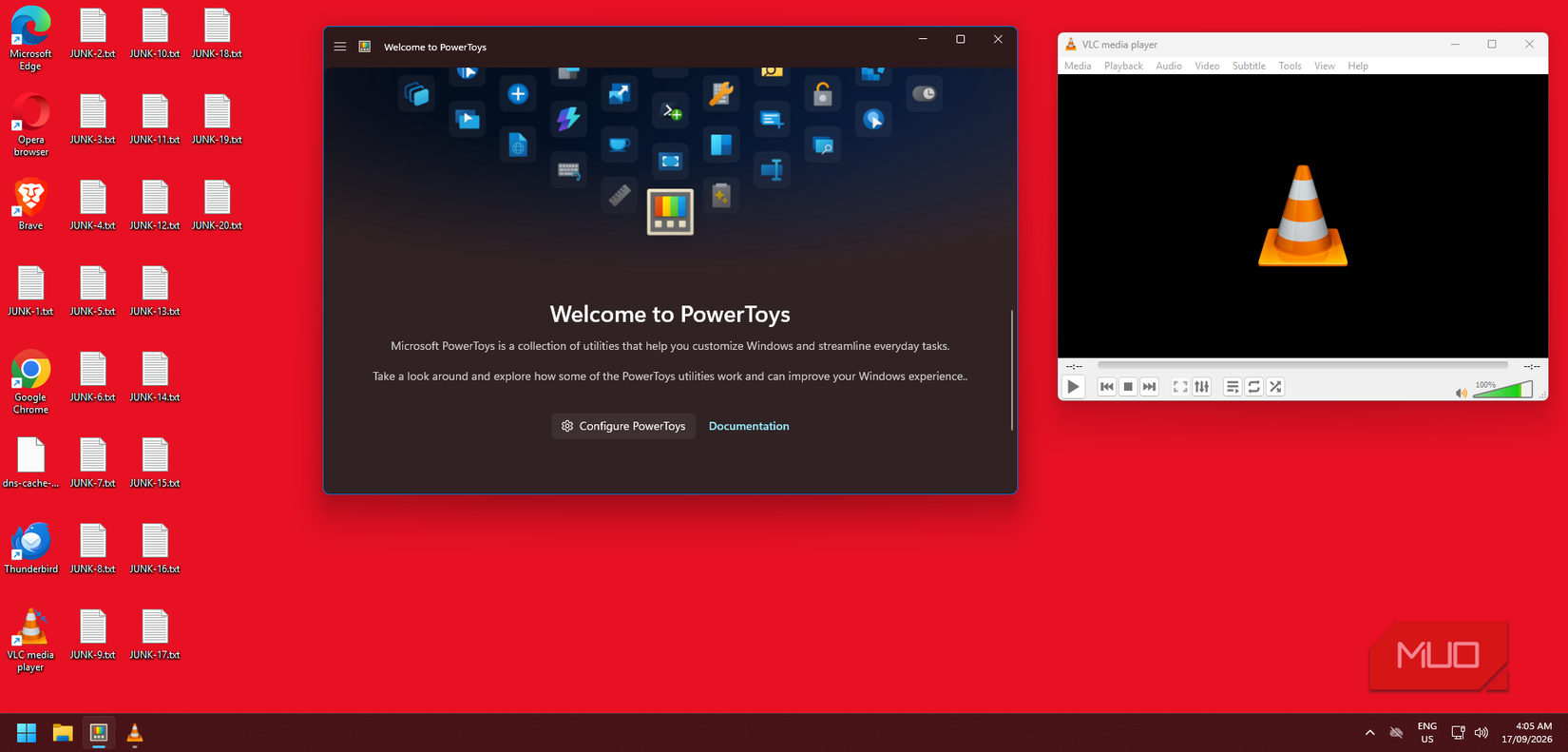
Task: Select JUNK-12.txt on the desktop
Action: point(155,205)
